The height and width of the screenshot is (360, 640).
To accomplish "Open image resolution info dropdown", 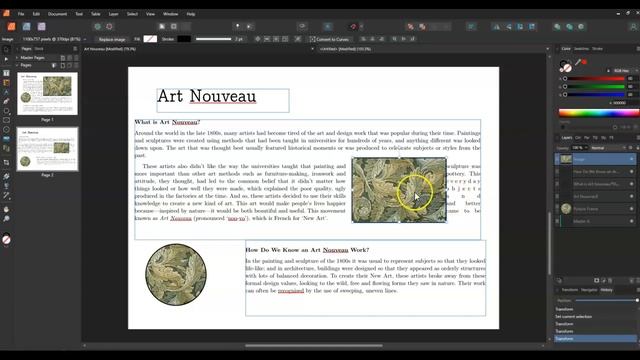I will pos(85,39).
